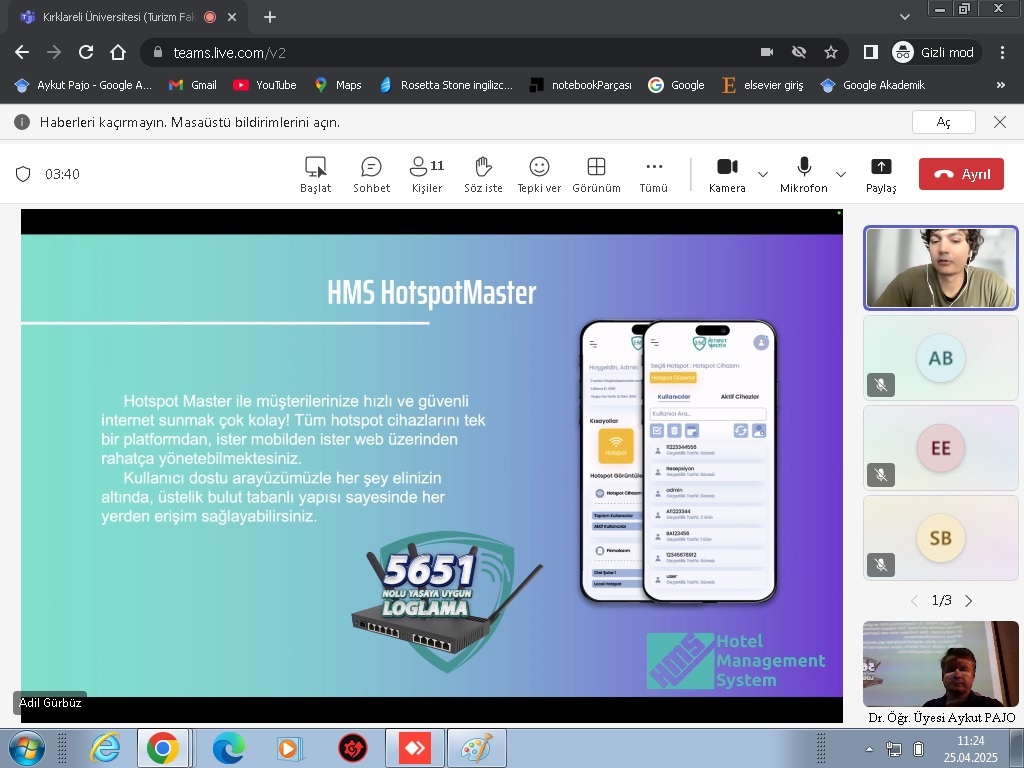Screen dimensions: 1024x768
Task: Switch to Chrome in the taskbar
Action: pyautogui.click(x=163, y=748)
